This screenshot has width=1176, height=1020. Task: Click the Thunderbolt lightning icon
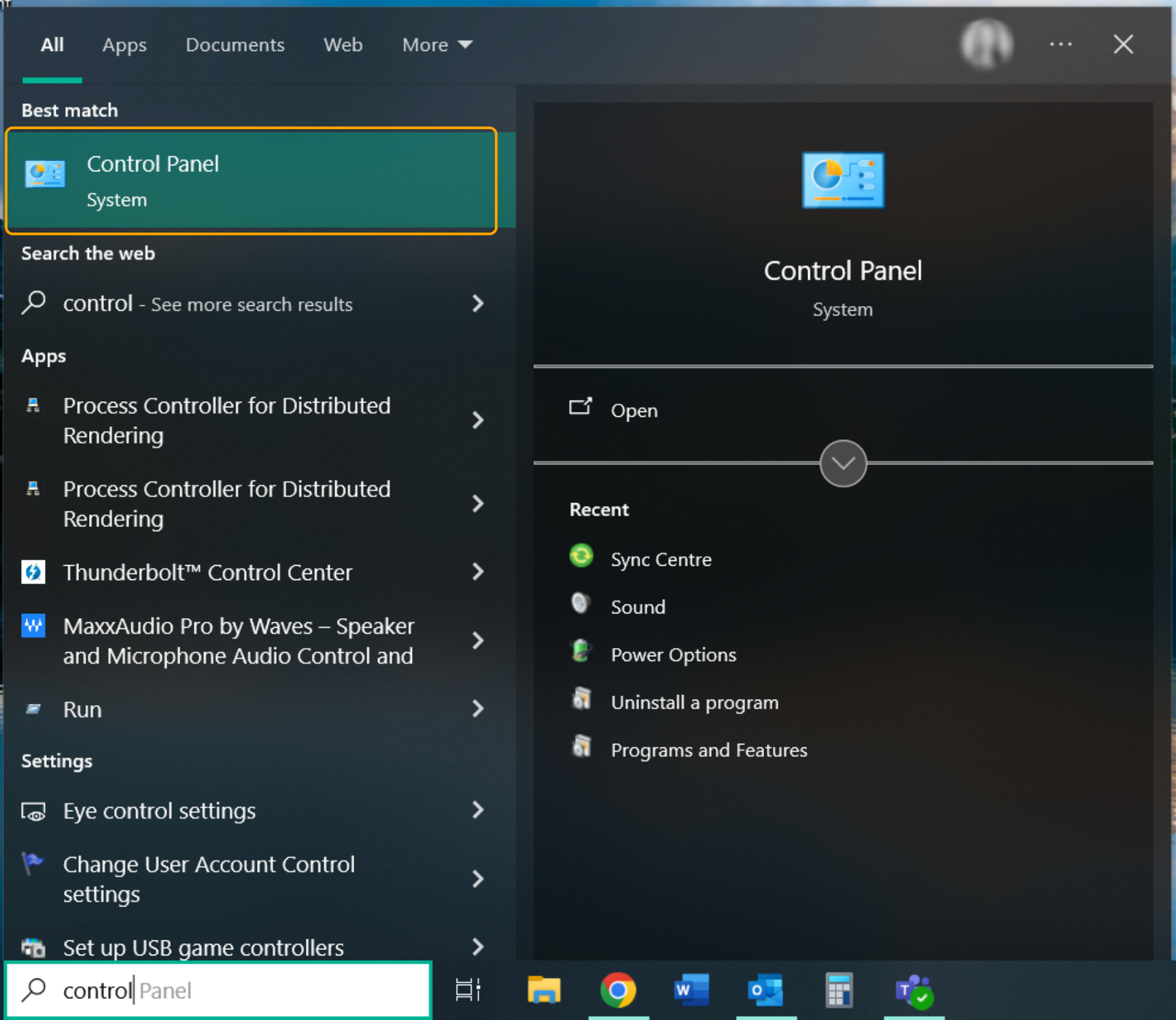click(33, 572)
